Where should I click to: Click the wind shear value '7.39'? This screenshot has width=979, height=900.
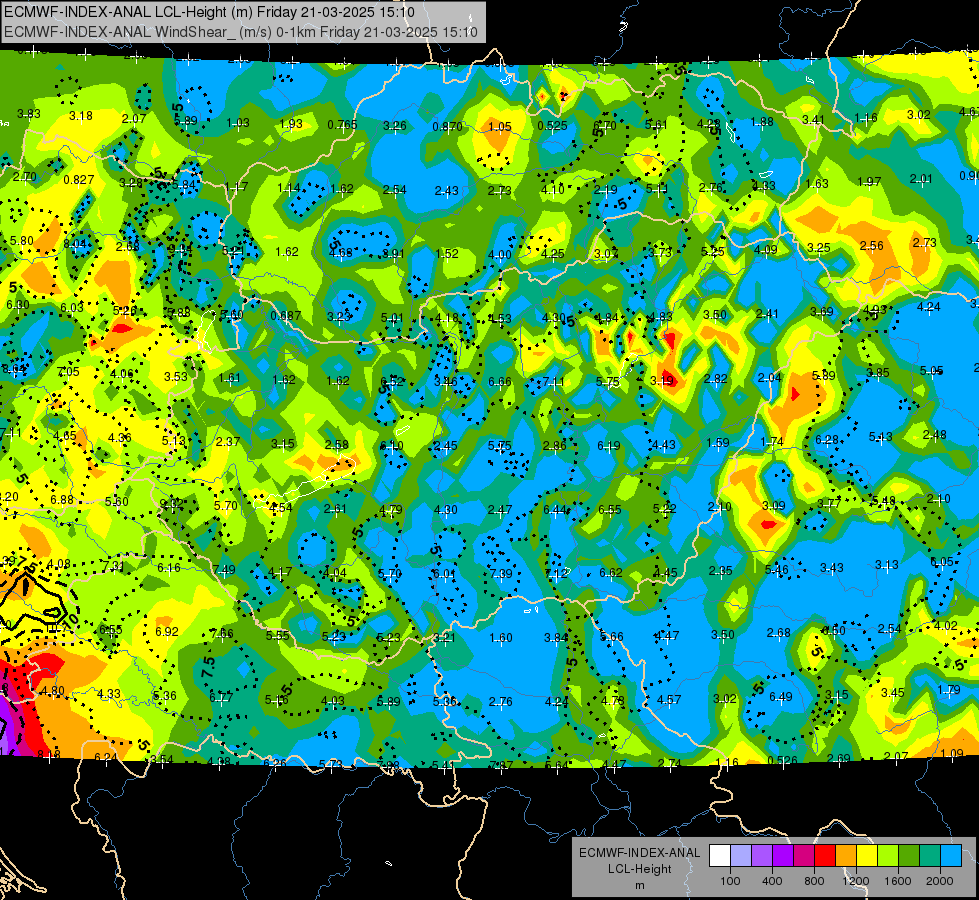501,573
